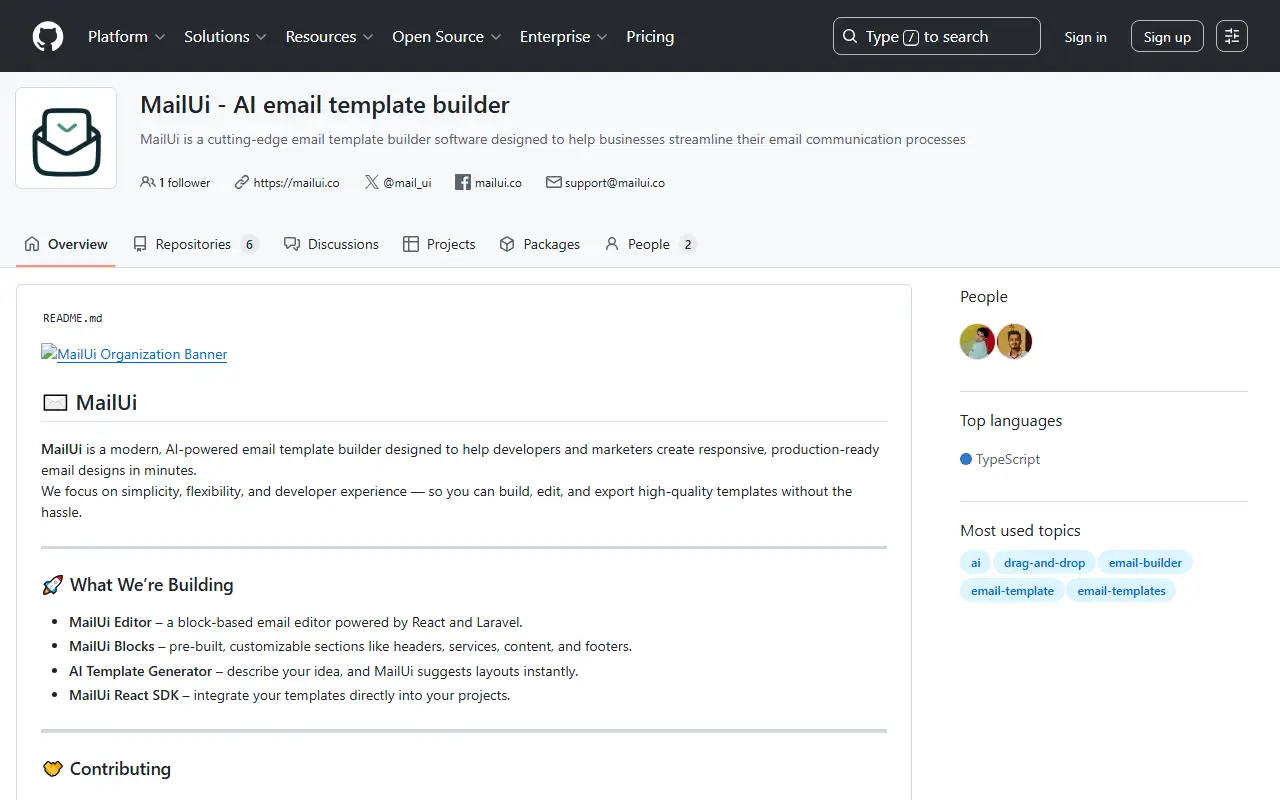Open the Enterprise dropdown menu
Screen dimensions: 1280x800
(x=563, y=37)
